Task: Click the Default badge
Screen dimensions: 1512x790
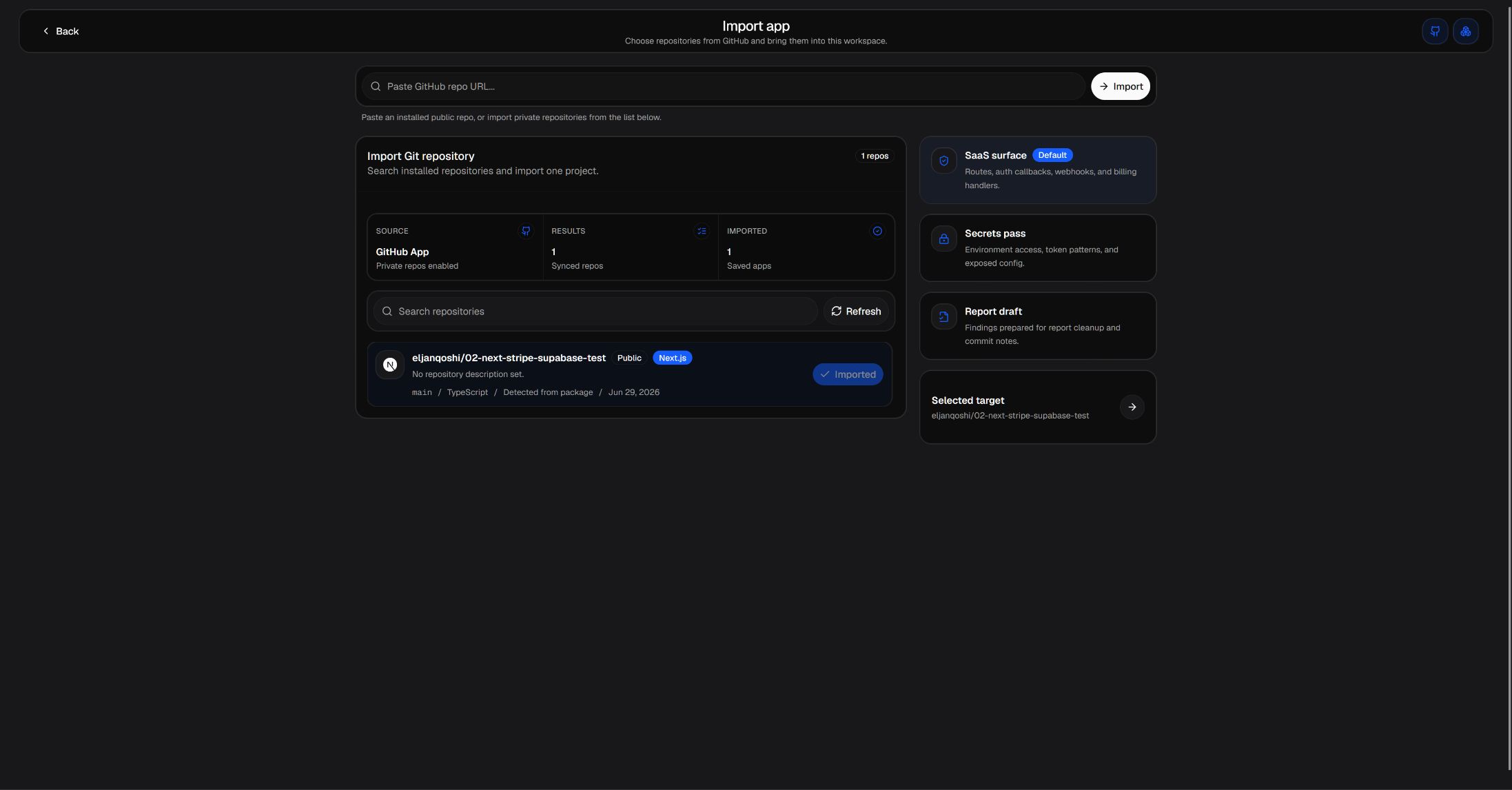Action: [1052, 155]
